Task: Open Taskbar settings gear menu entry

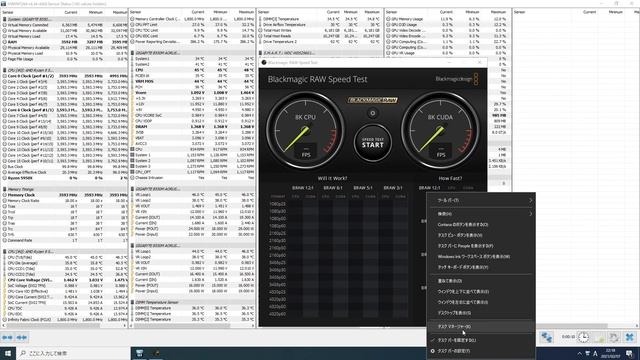Action: 481,351
